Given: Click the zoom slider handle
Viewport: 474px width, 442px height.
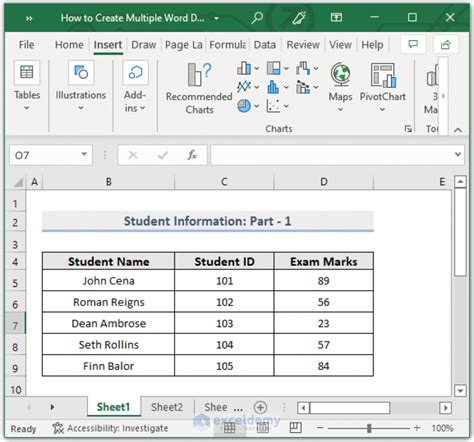Looking at the screenshot, I should click(x=369, y=428).
